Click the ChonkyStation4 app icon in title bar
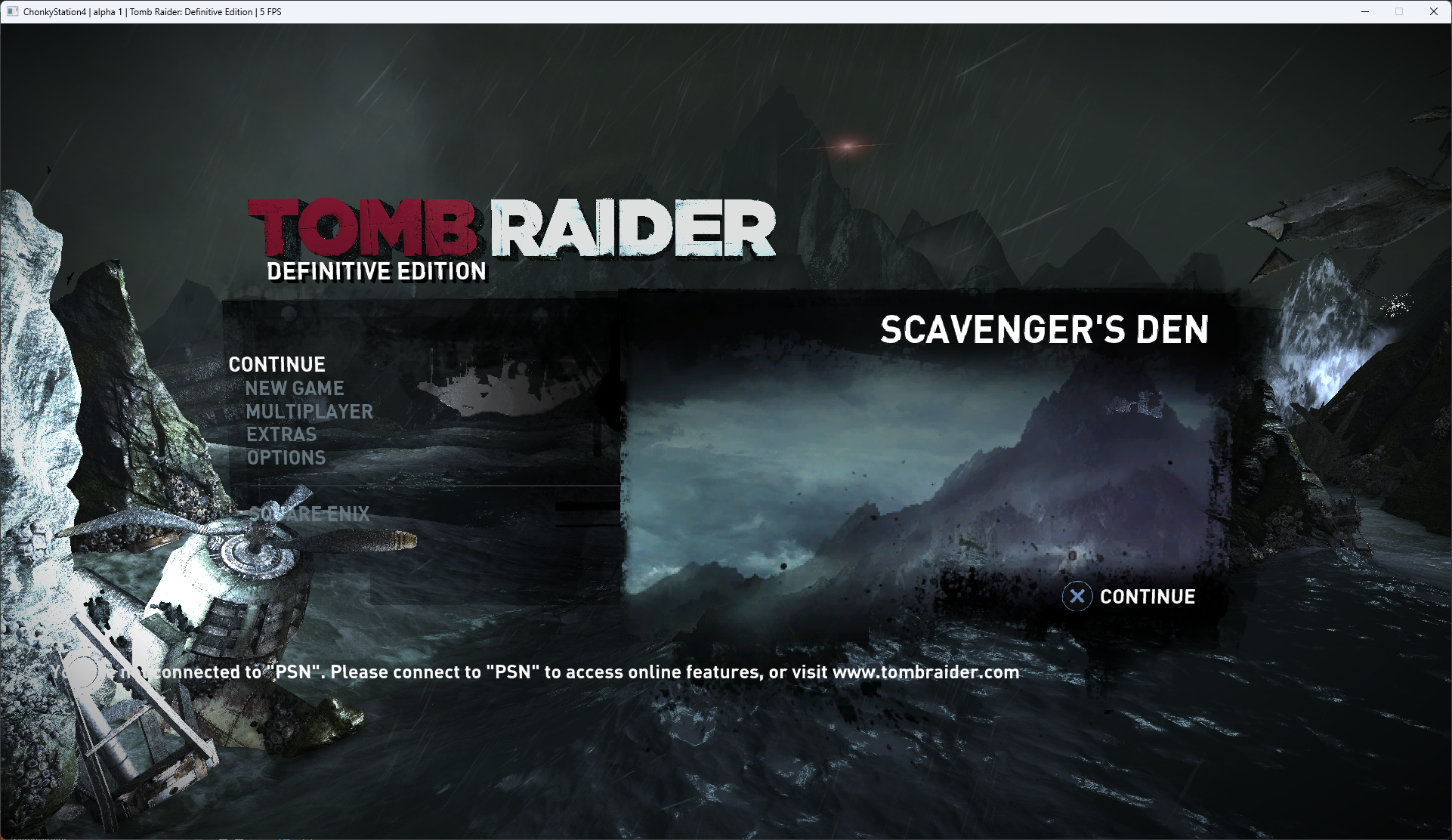Screen dimensions: 1452x840 pos(12,11)
